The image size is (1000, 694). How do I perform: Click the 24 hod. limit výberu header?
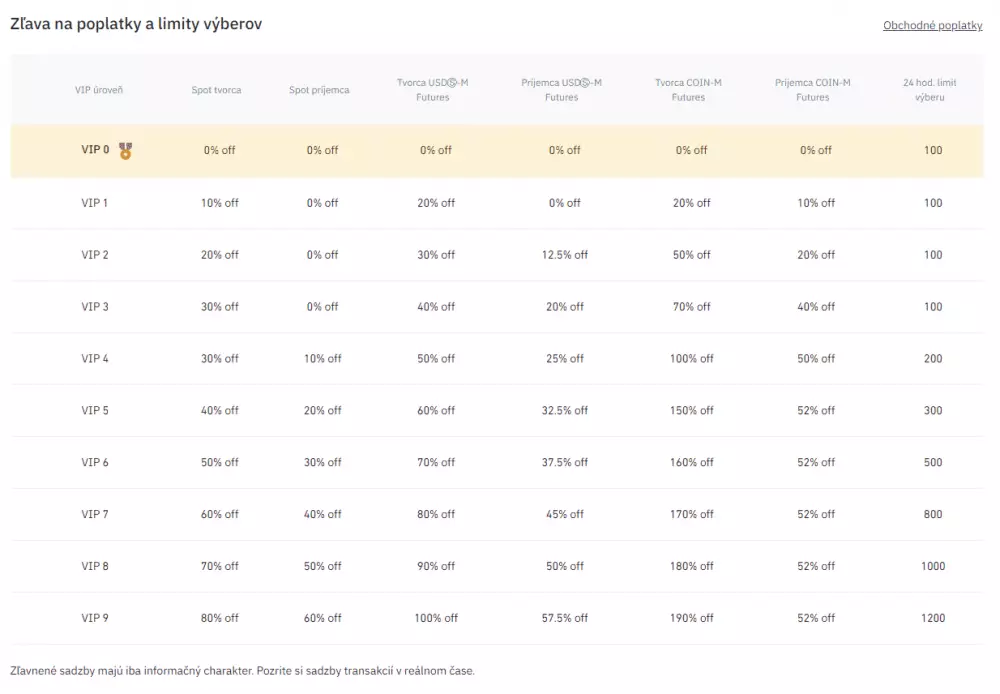pos(930,89)
